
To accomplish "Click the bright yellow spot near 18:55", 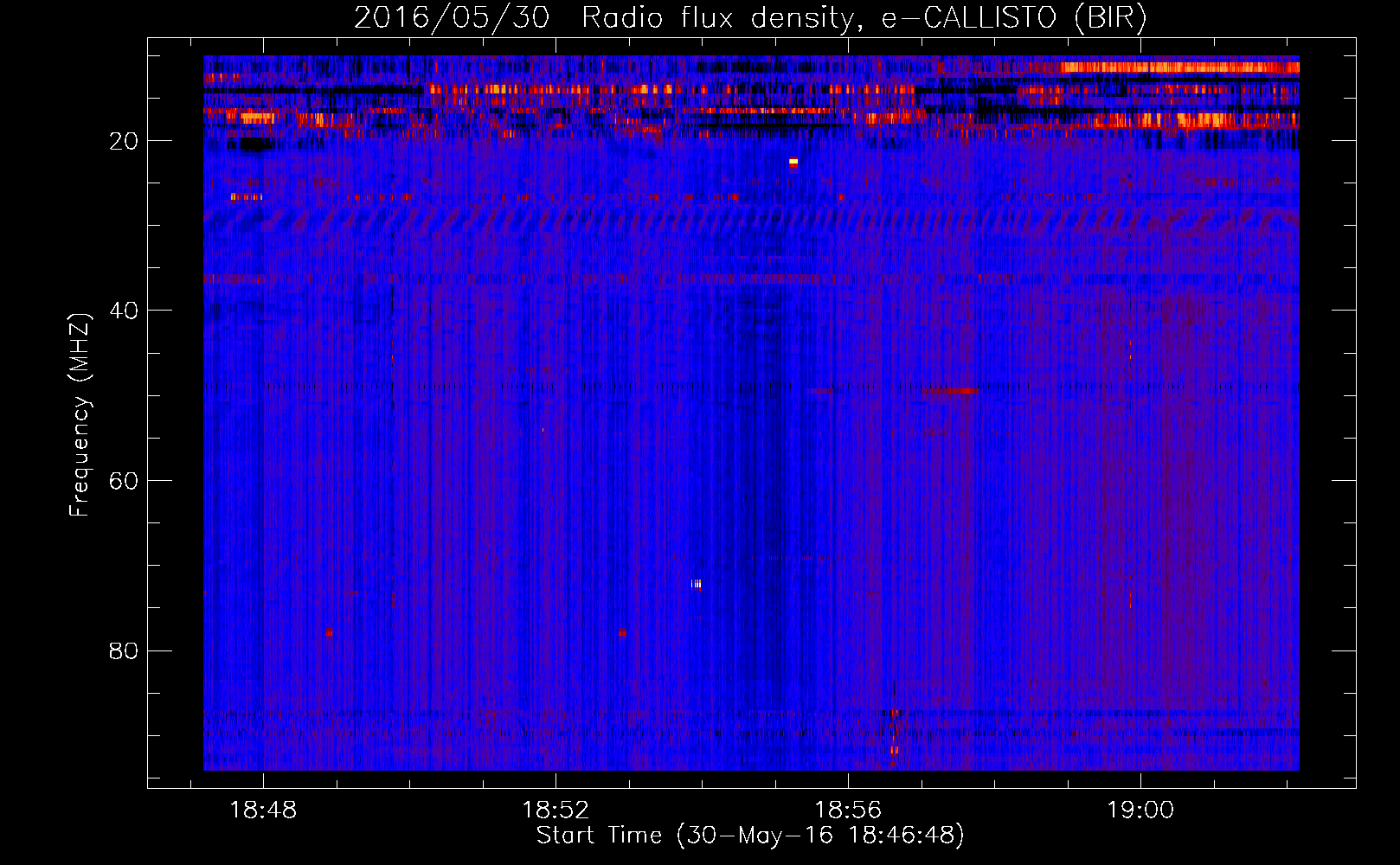I will (x=793, y=162).
